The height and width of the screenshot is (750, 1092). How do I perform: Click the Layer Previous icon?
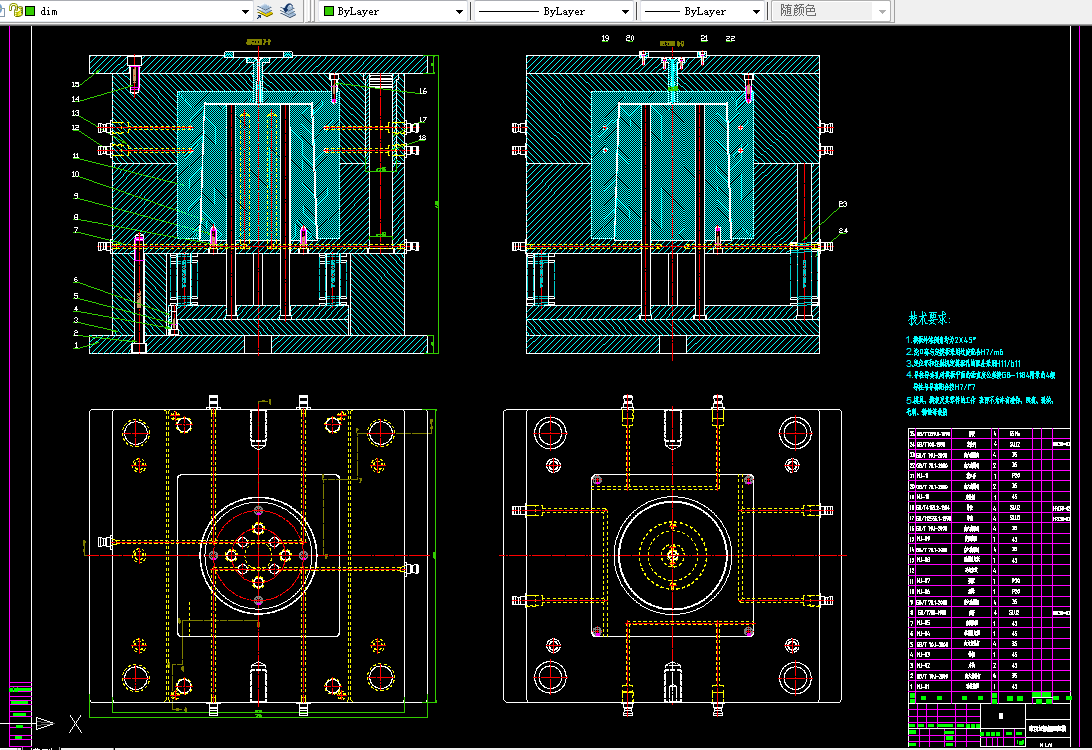(287, 11)
